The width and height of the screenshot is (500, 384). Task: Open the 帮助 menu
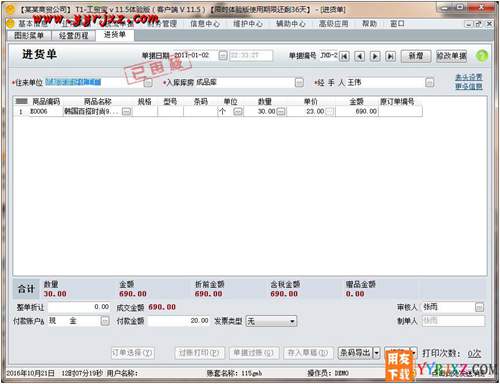369,24
